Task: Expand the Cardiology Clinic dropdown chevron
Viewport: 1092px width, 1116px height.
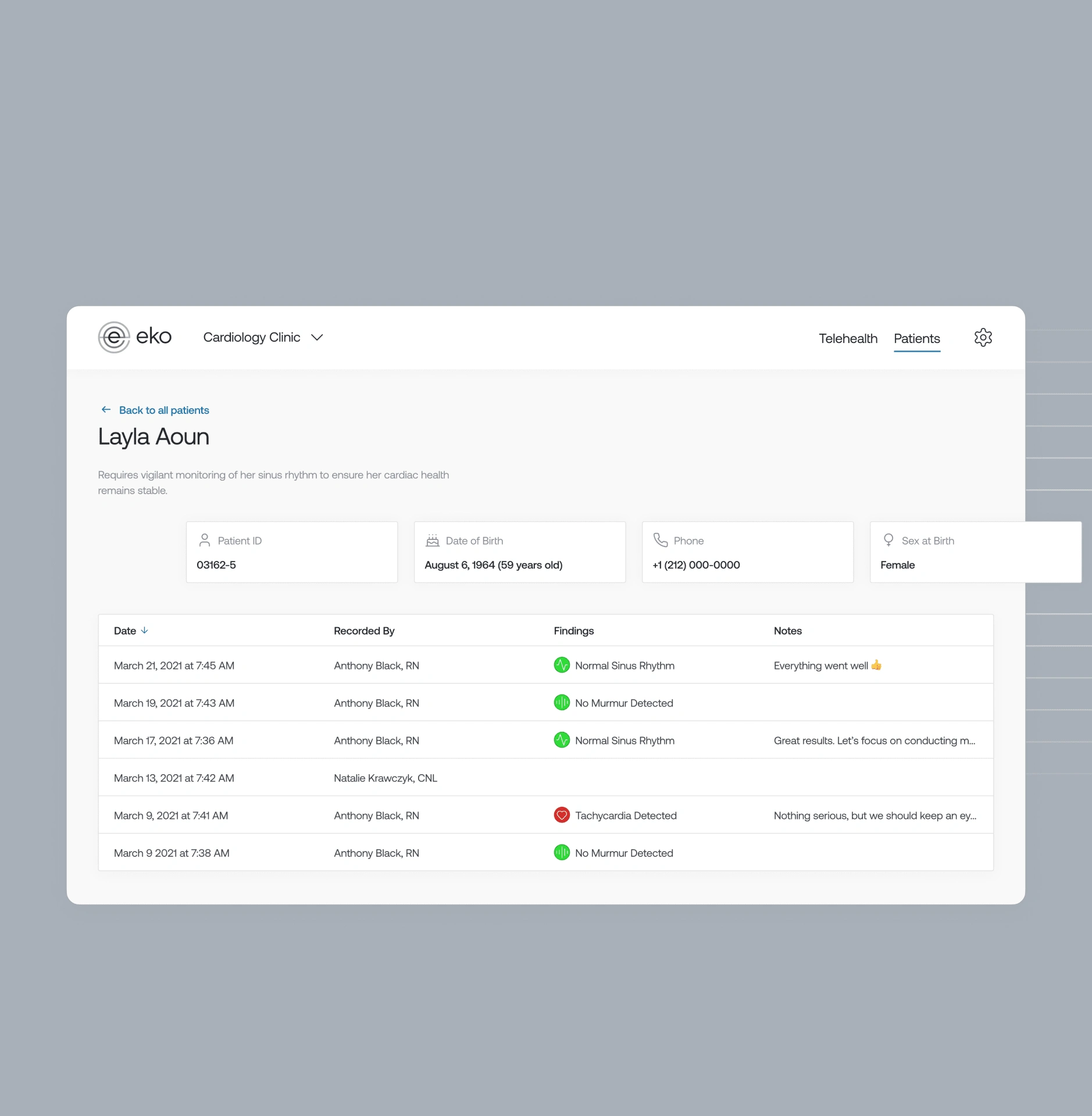Action: pyautogui.click(x=317, y=337)
